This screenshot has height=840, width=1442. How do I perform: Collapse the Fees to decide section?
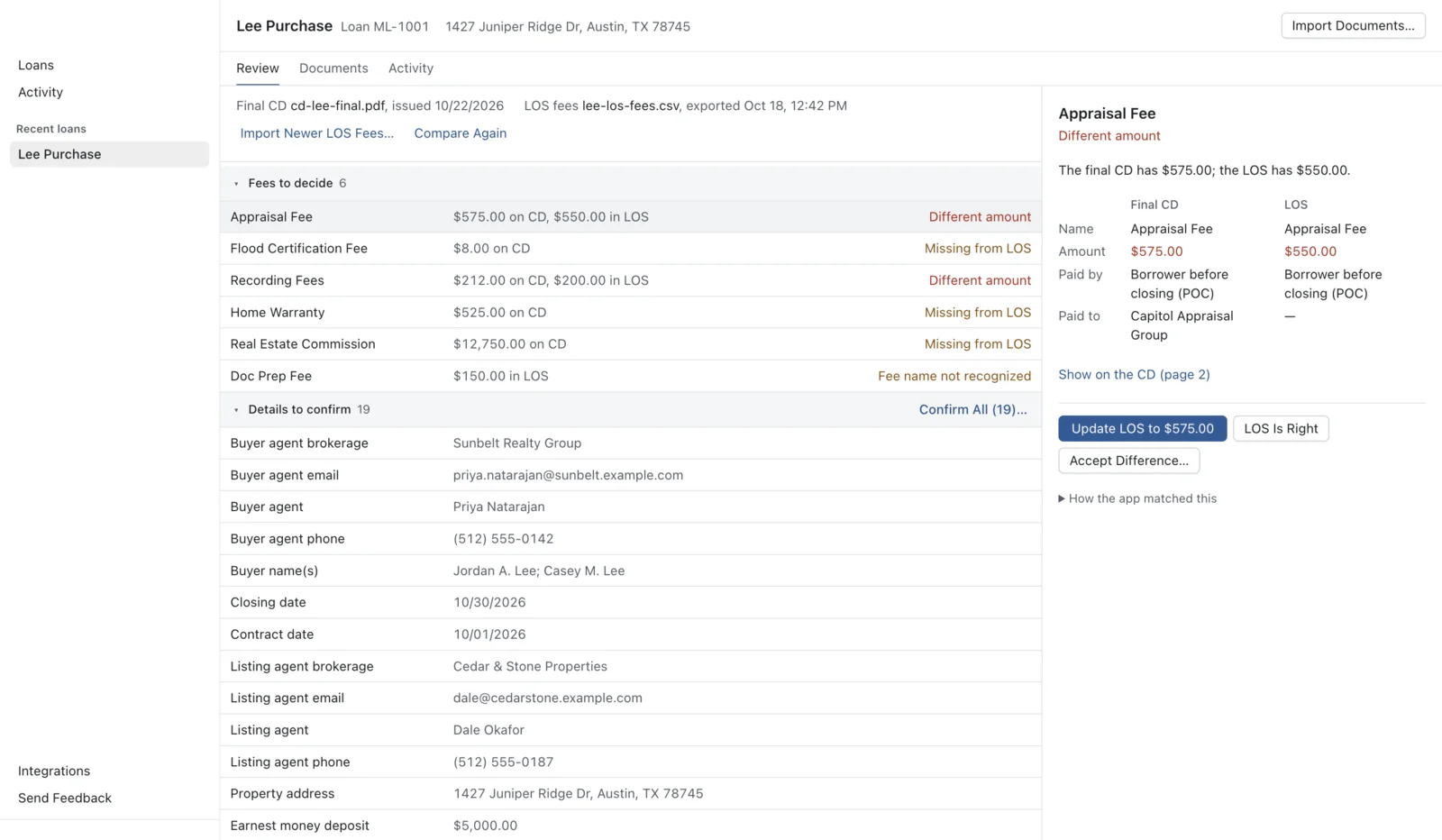click(x=236, y=184)
